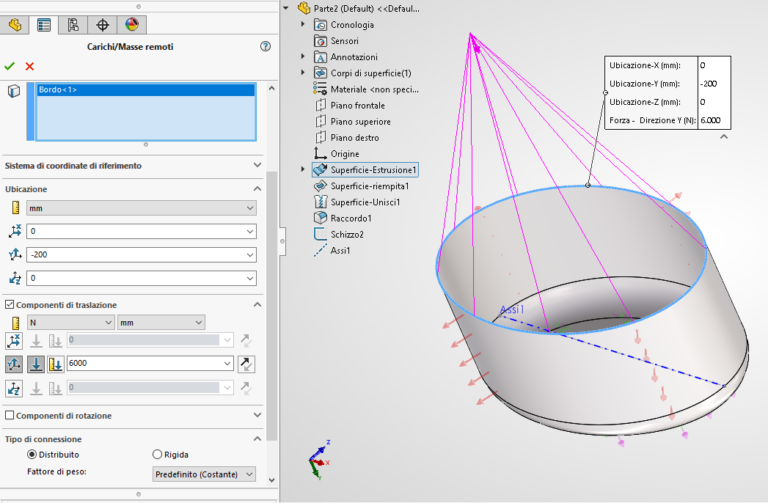Viewport: 768px width, 503px height.
Task: Reverse direction of the 6000 N force
Action: [247, 364]
